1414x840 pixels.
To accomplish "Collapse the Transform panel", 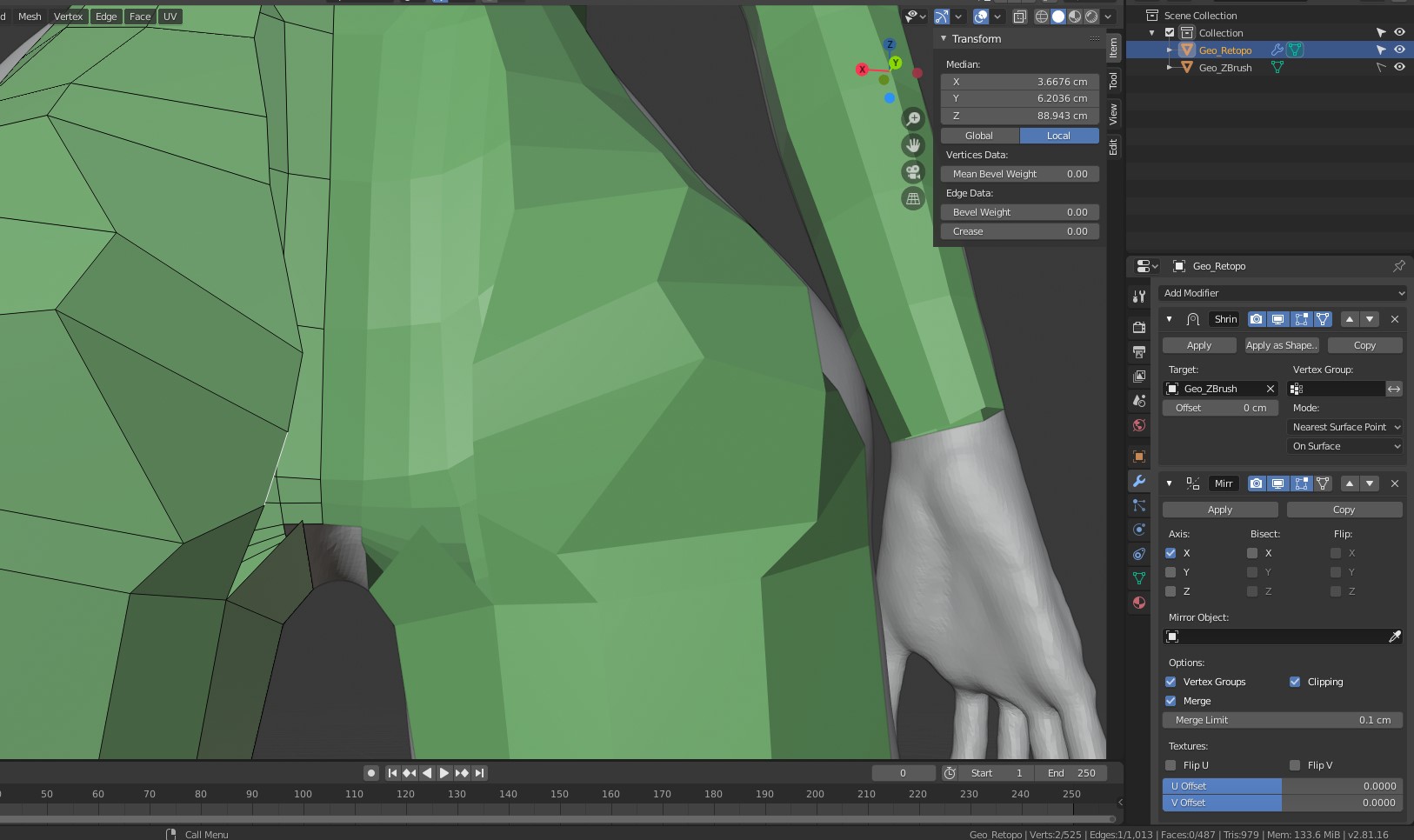I will [x=944, y=38].
